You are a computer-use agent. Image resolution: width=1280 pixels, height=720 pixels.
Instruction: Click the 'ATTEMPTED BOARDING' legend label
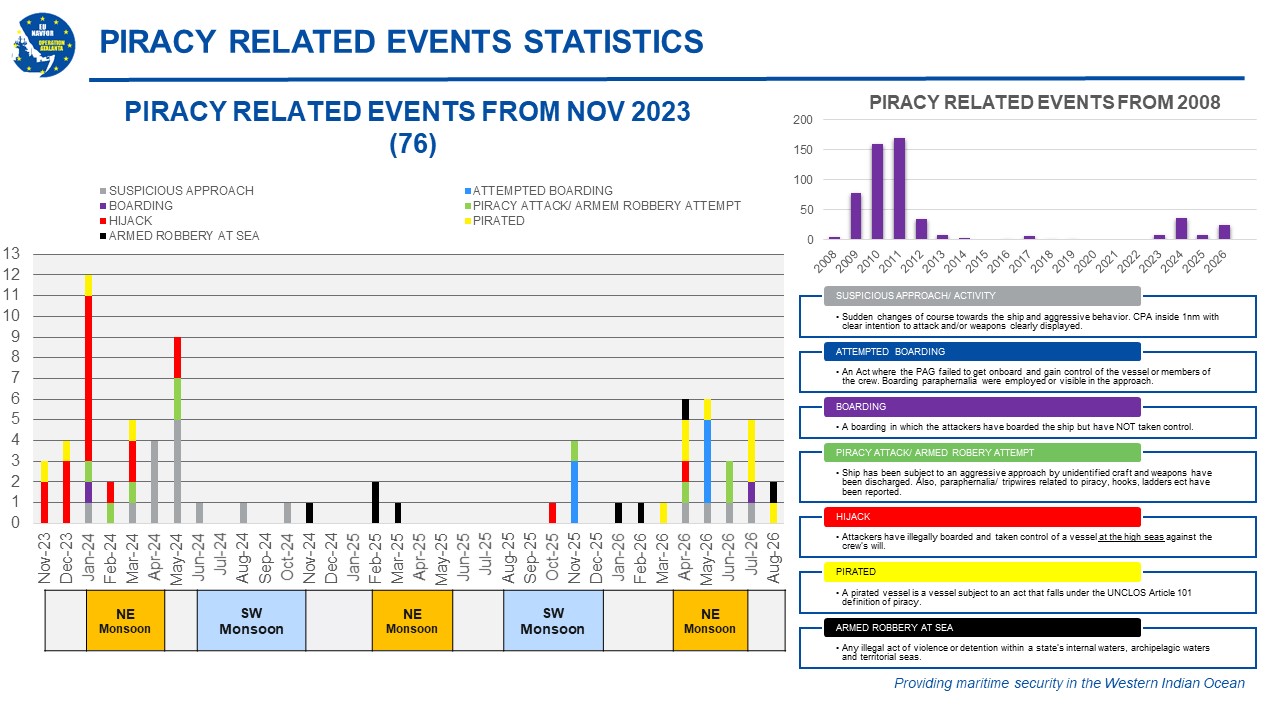(542, 191)
